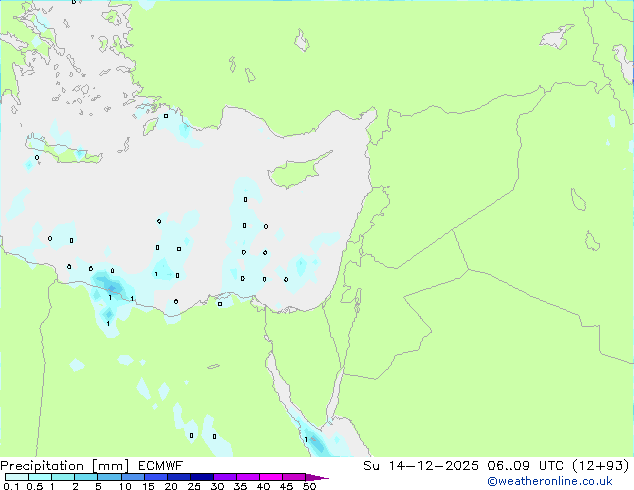This screenshot has height=490, width=634.
Task: Click the 'Precipitation [mm]' title text
Action: [65, 466]
